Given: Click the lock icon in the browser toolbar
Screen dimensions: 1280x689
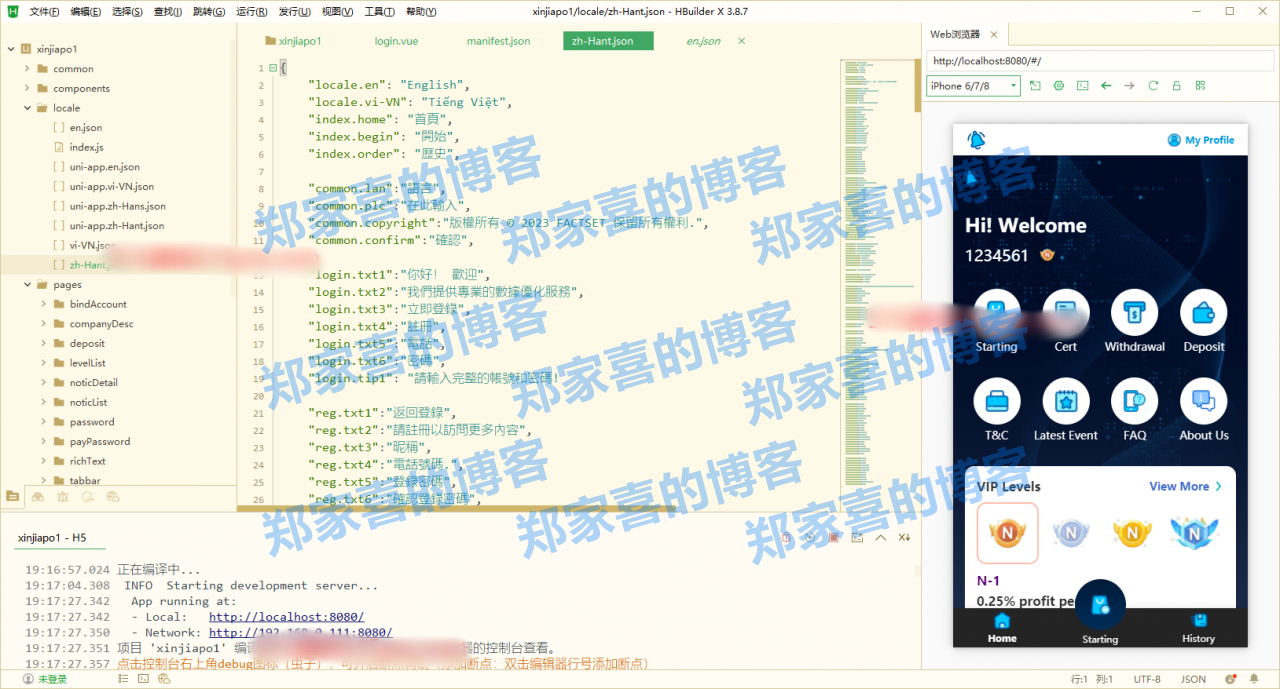Looking at the screenshot, I should (1177, 86).
